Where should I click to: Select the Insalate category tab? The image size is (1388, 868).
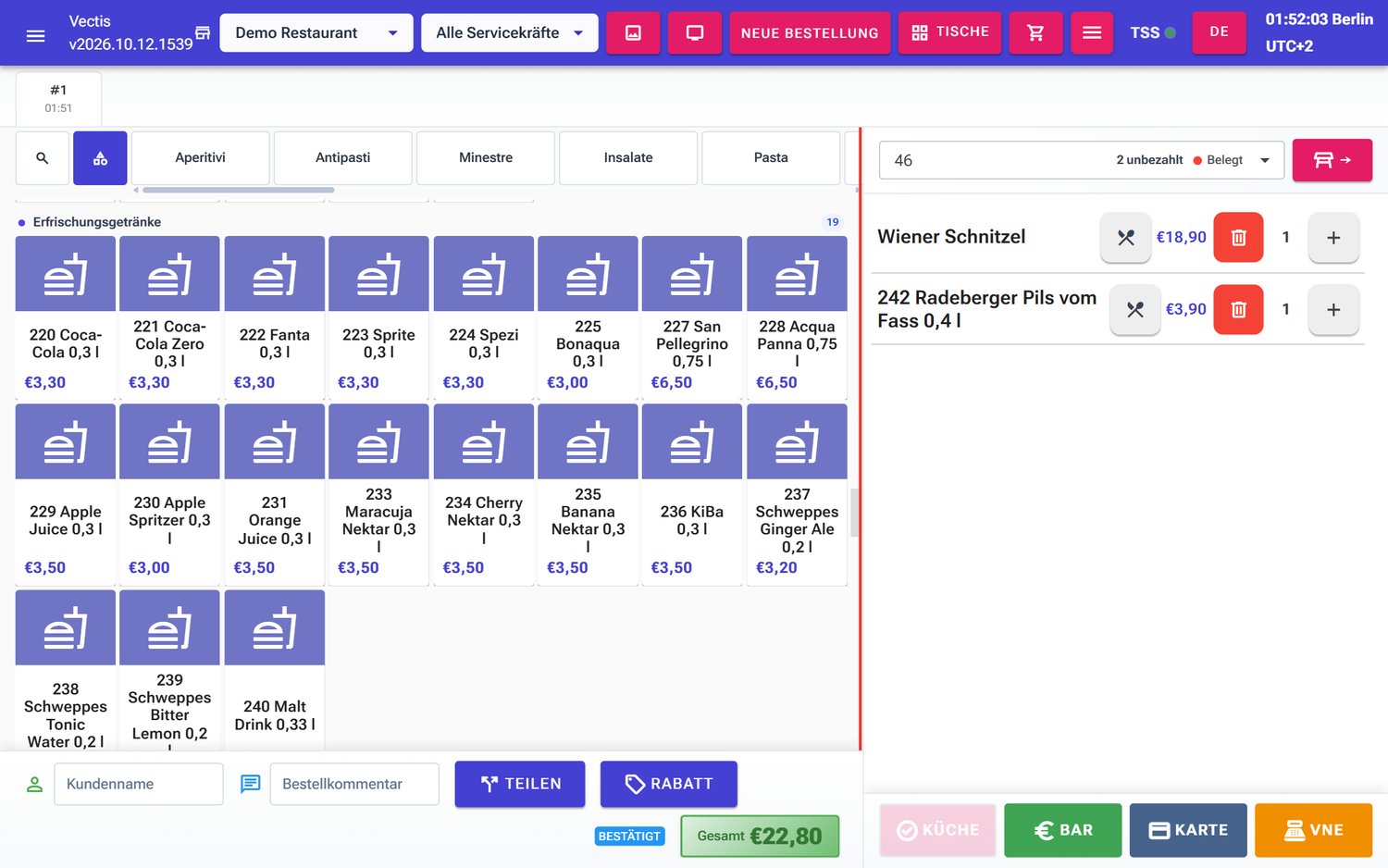pyautogui.click(x=628, y=158)
